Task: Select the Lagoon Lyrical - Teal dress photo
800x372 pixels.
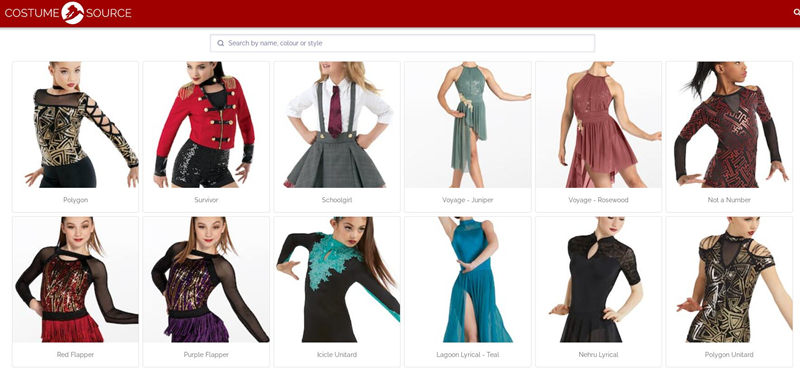Action: point(468,280)
